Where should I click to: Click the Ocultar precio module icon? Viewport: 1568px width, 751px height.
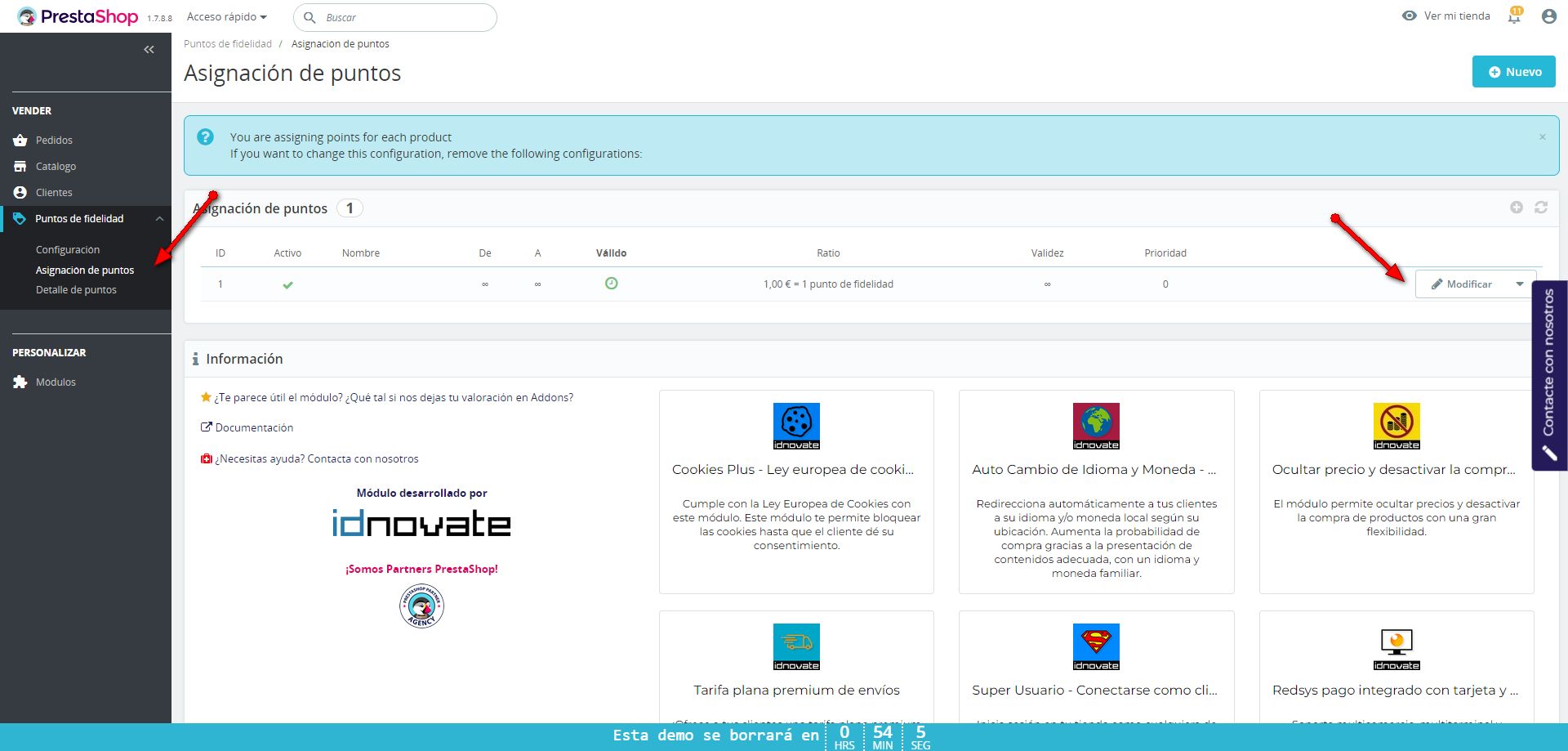click(x=1396, y=426)
